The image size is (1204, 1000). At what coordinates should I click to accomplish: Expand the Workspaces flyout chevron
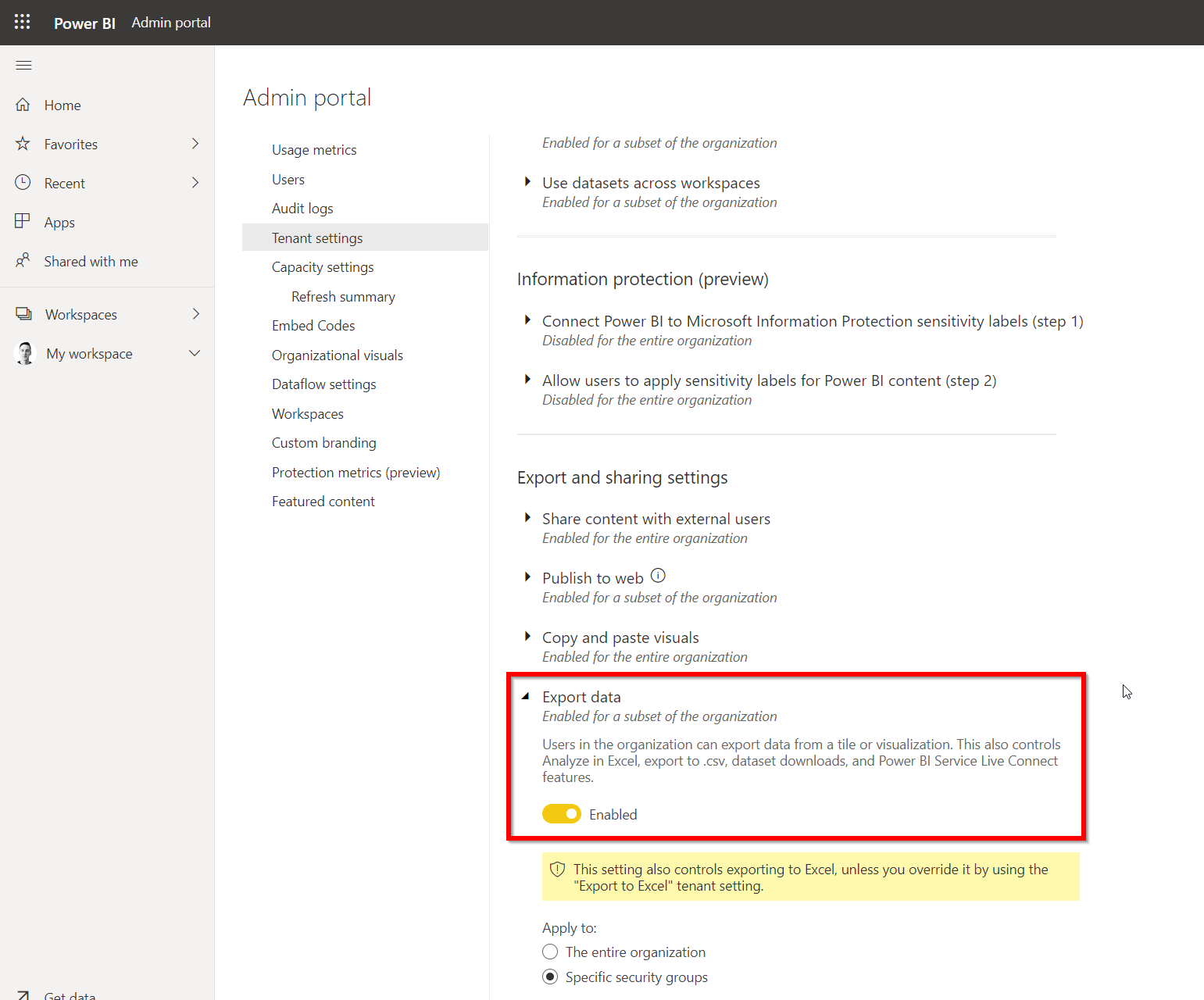pos(195,314)
